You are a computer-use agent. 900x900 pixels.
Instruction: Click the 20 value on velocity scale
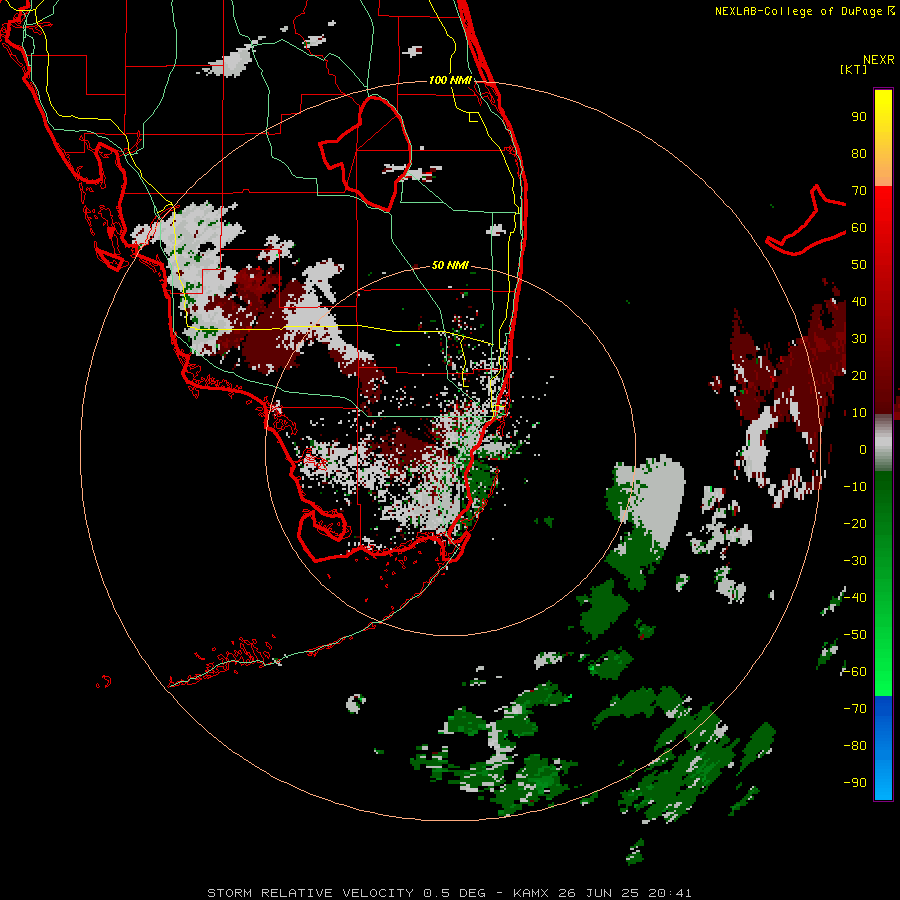pos(859,375)
